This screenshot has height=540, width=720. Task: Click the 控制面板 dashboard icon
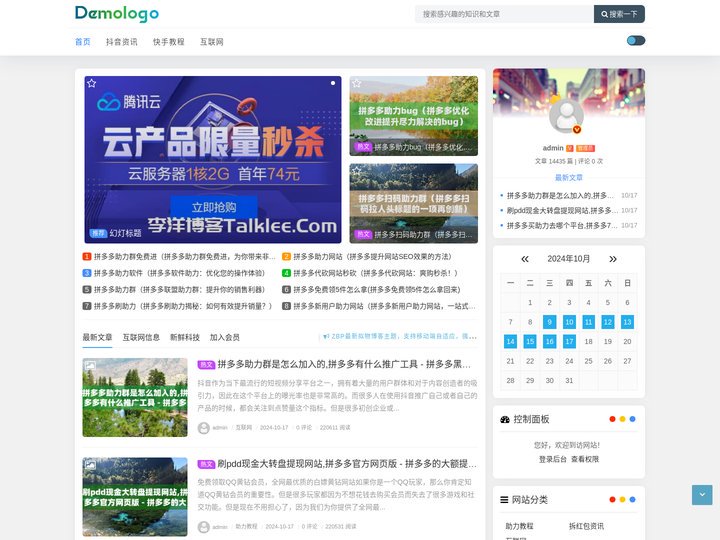click(x=505, y=419)
